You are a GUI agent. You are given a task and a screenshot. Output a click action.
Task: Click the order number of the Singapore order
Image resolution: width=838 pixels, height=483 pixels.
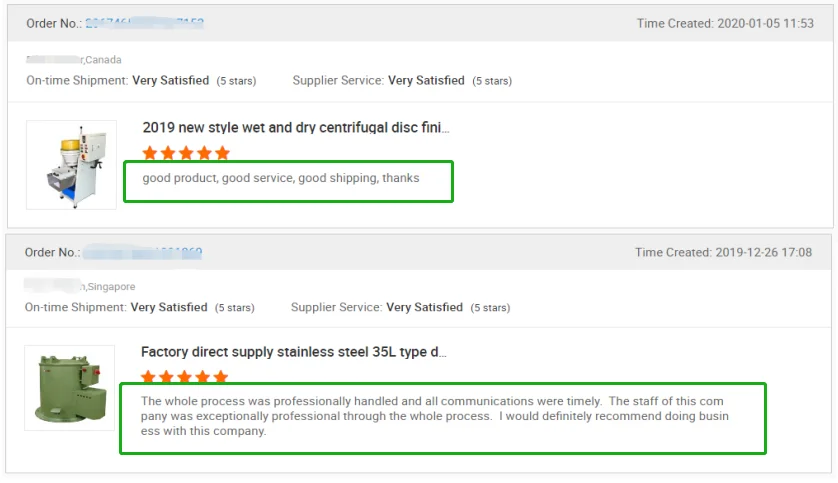[x=145, y=253]
